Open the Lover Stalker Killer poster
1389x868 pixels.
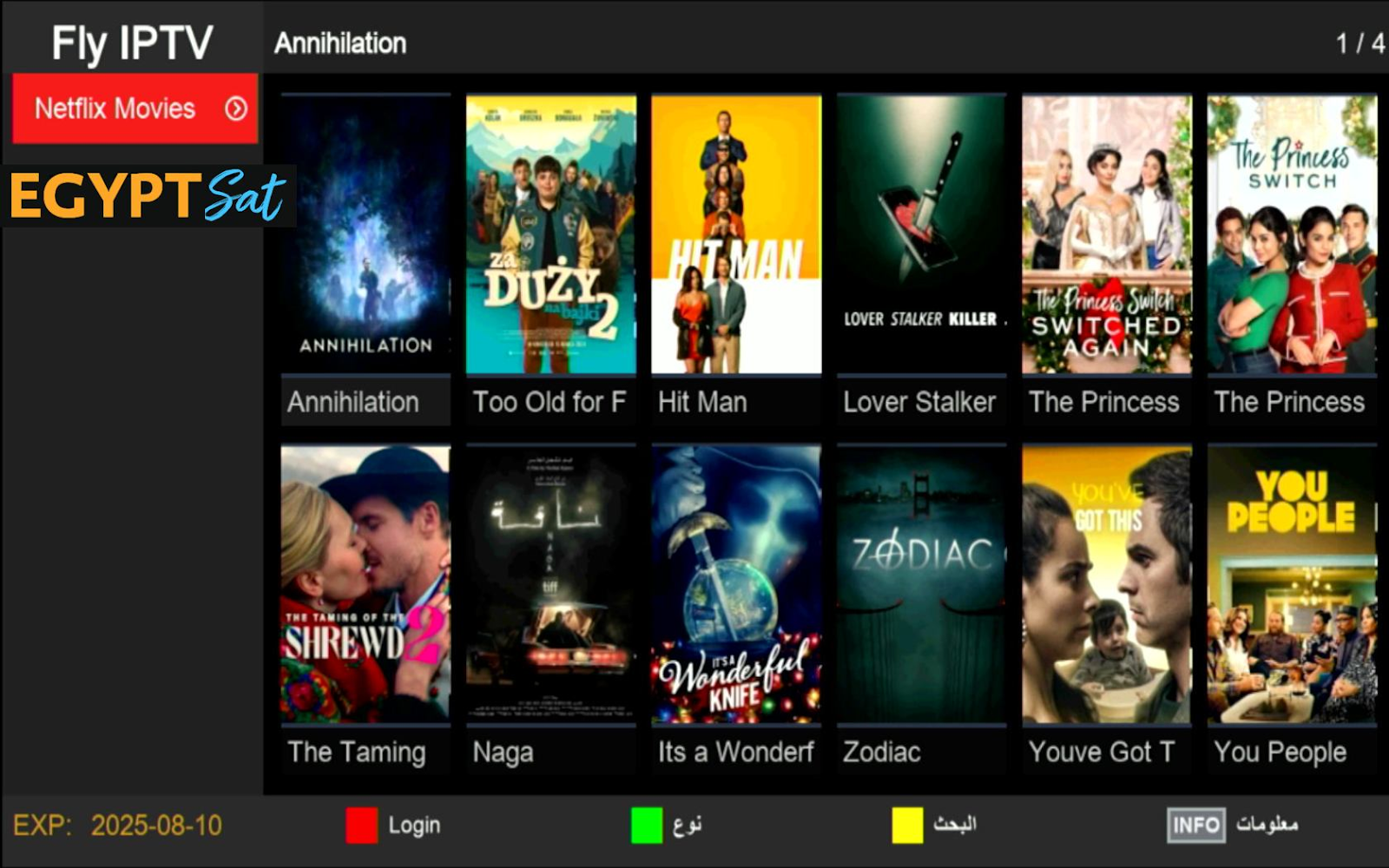click(x=921, y=234)
